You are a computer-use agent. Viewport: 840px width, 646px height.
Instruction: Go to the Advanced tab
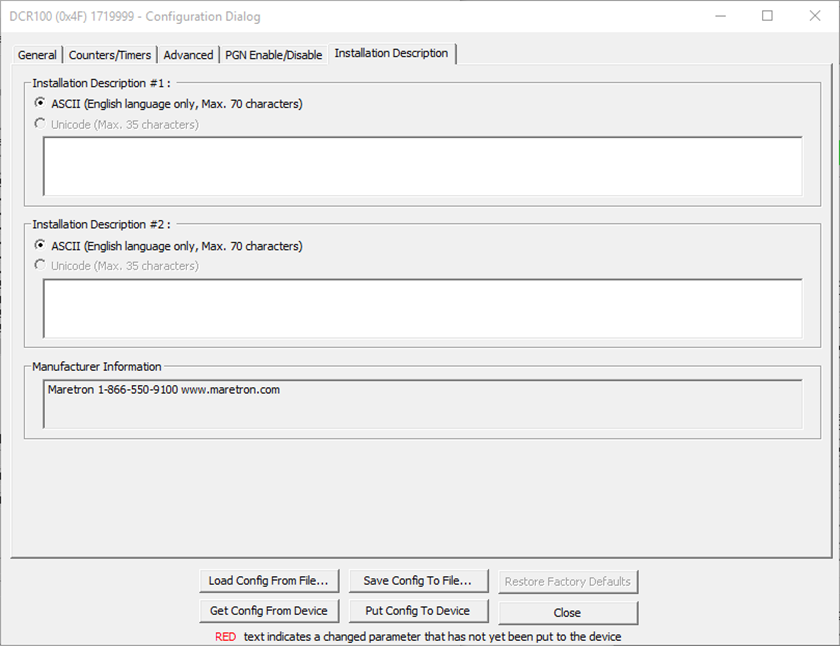188,55
